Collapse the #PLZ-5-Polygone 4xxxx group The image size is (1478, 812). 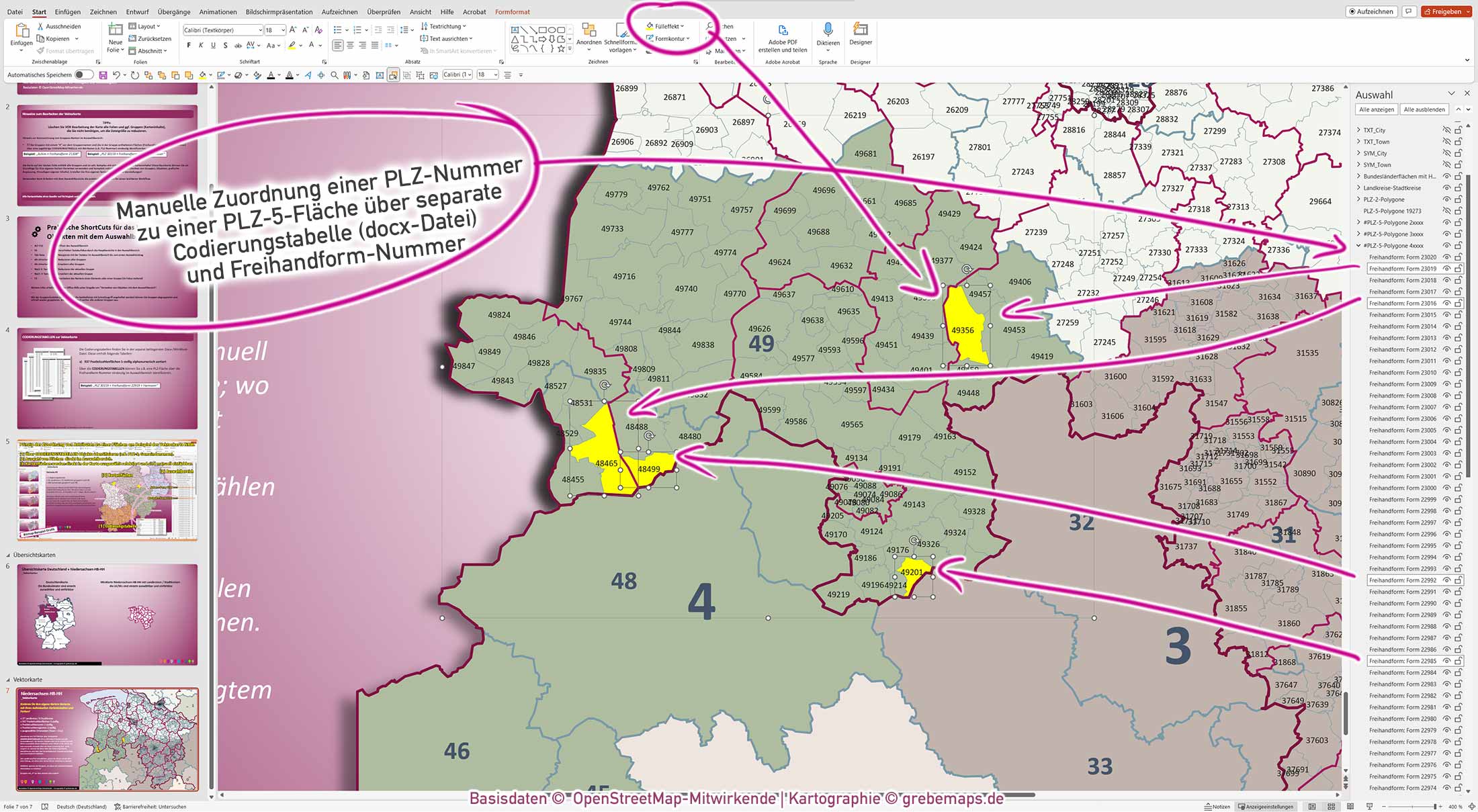(1358, 245)
